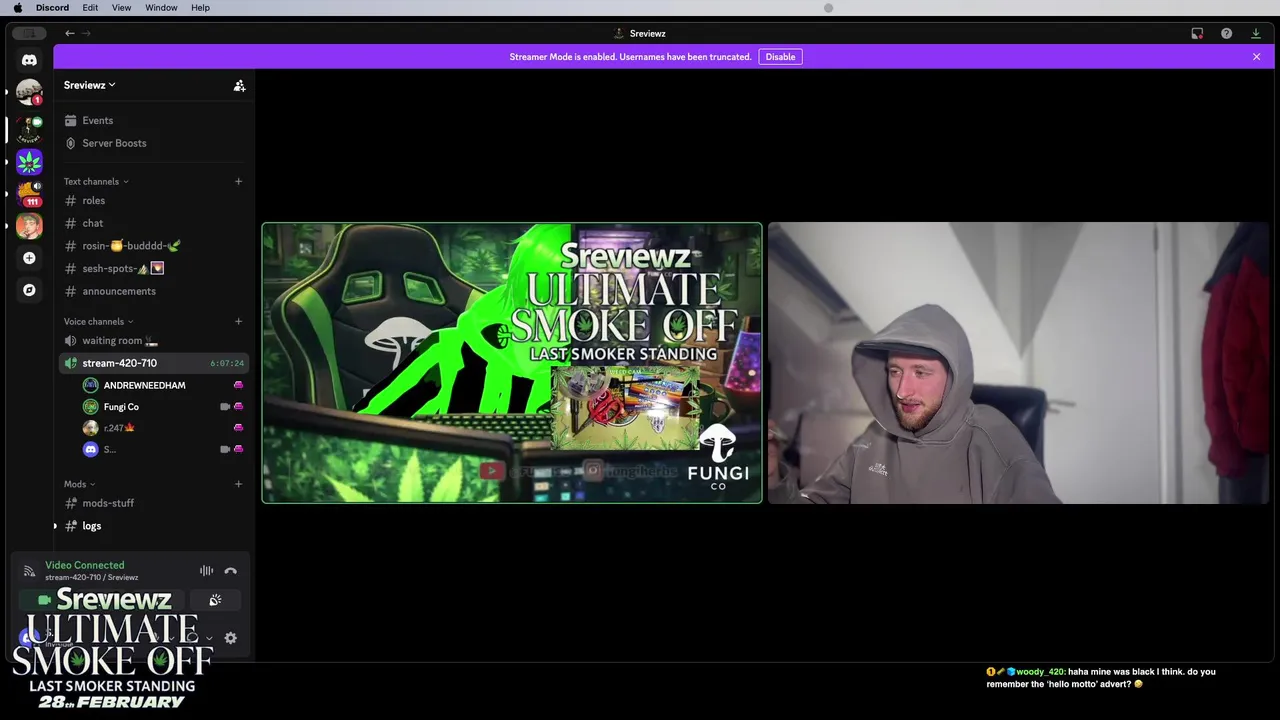This screenshot has width=1280, height=720.
Task: Click the invite people icon beside Sreviewz
Action: coord(239,86)
